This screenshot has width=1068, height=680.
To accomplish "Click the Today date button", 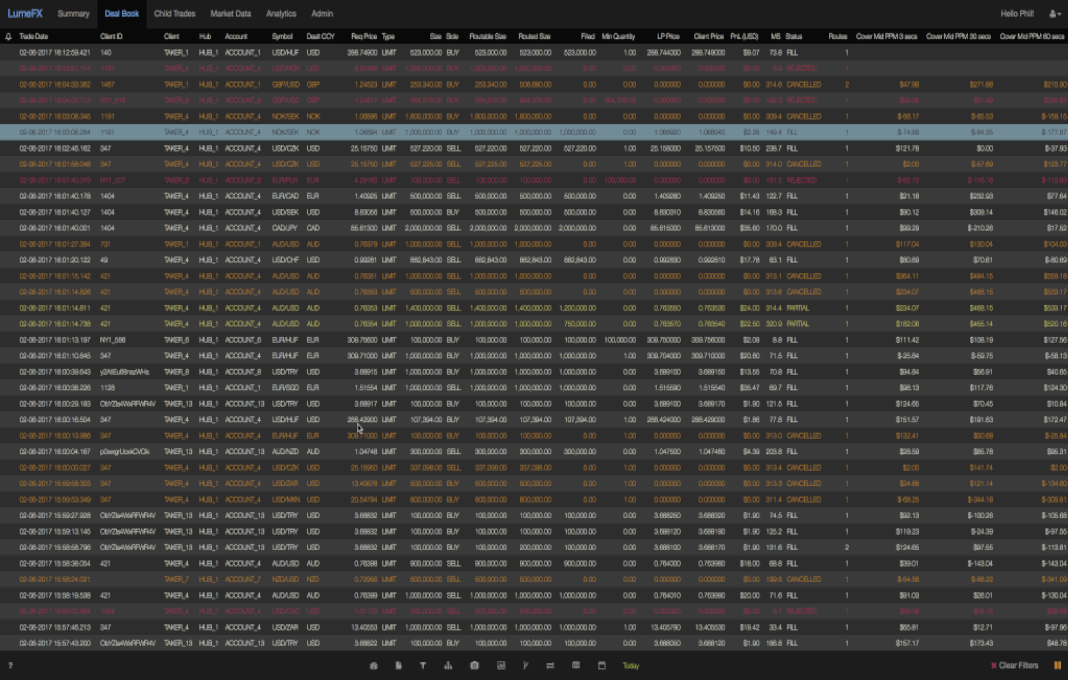I will click(631, 666).
